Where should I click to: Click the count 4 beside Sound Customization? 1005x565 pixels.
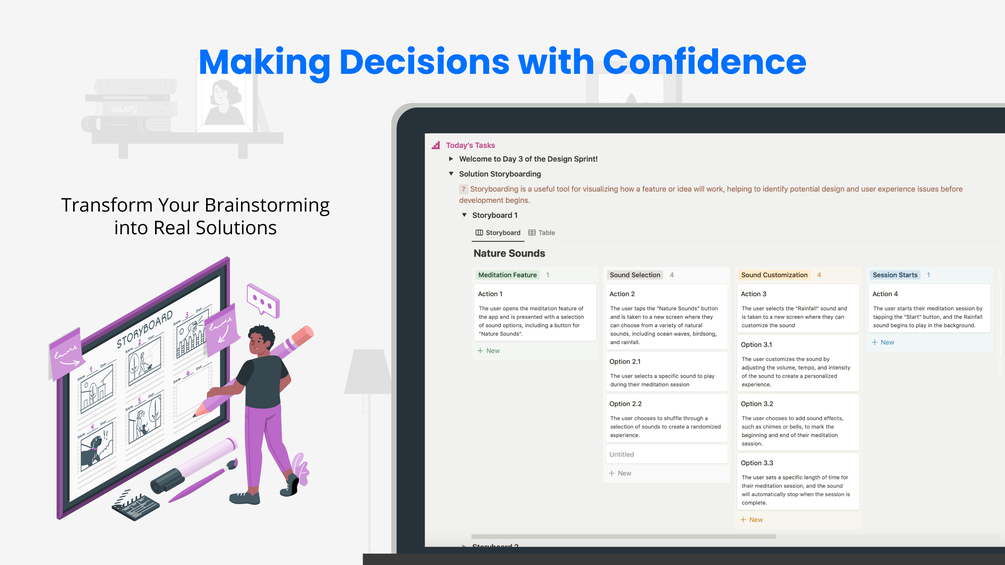click(x=819, y=275)
